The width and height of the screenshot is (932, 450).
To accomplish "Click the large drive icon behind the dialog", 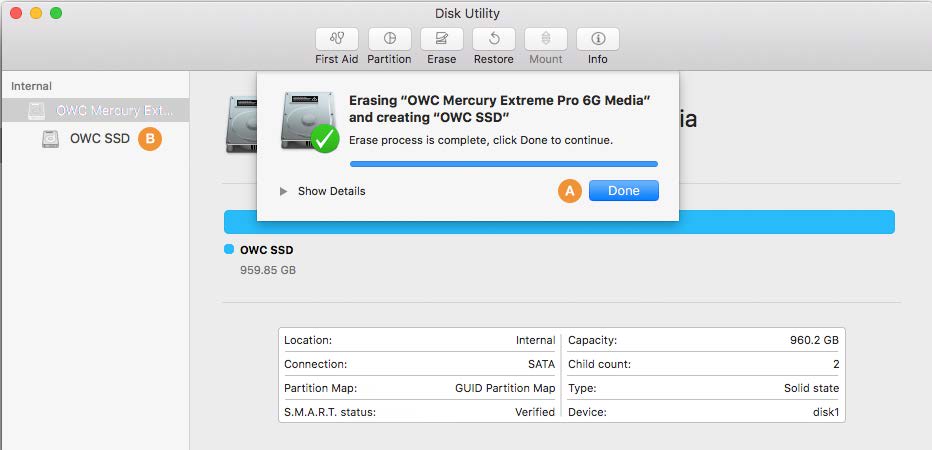I will pos(238,124).
